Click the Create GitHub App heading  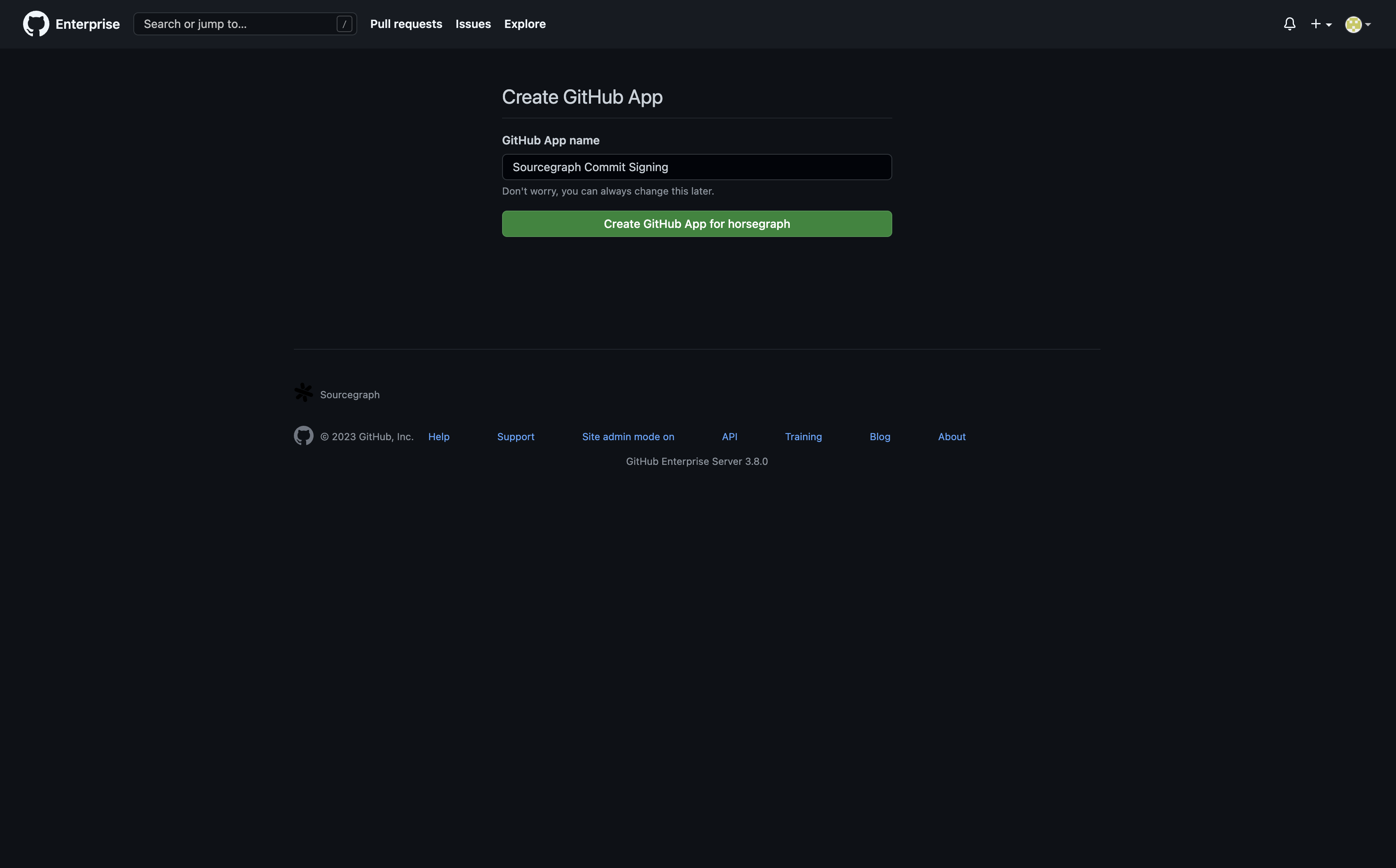pyautogui.click(x=582, y=97)
